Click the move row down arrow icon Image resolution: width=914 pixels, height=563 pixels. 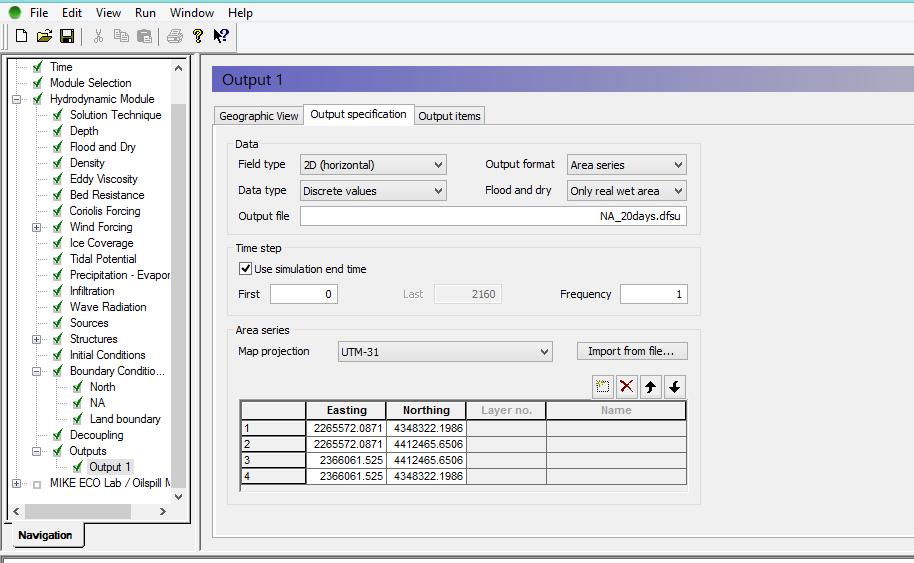coord(674,386)
